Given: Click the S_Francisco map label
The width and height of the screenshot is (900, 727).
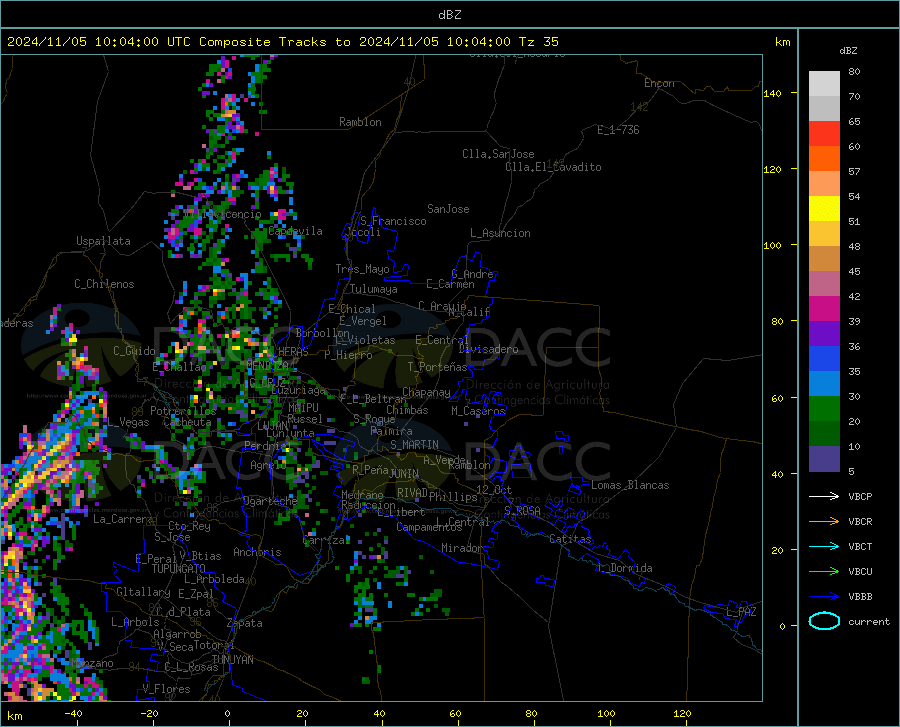Looking at the screenshot, I should pos(393,221).
